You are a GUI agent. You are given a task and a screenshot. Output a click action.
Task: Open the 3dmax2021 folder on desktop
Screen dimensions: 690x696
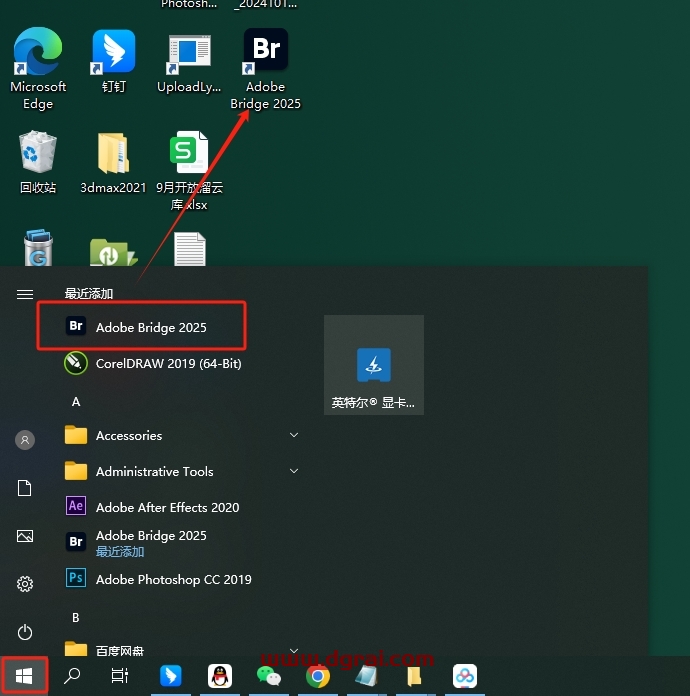(x=113, y=163)
